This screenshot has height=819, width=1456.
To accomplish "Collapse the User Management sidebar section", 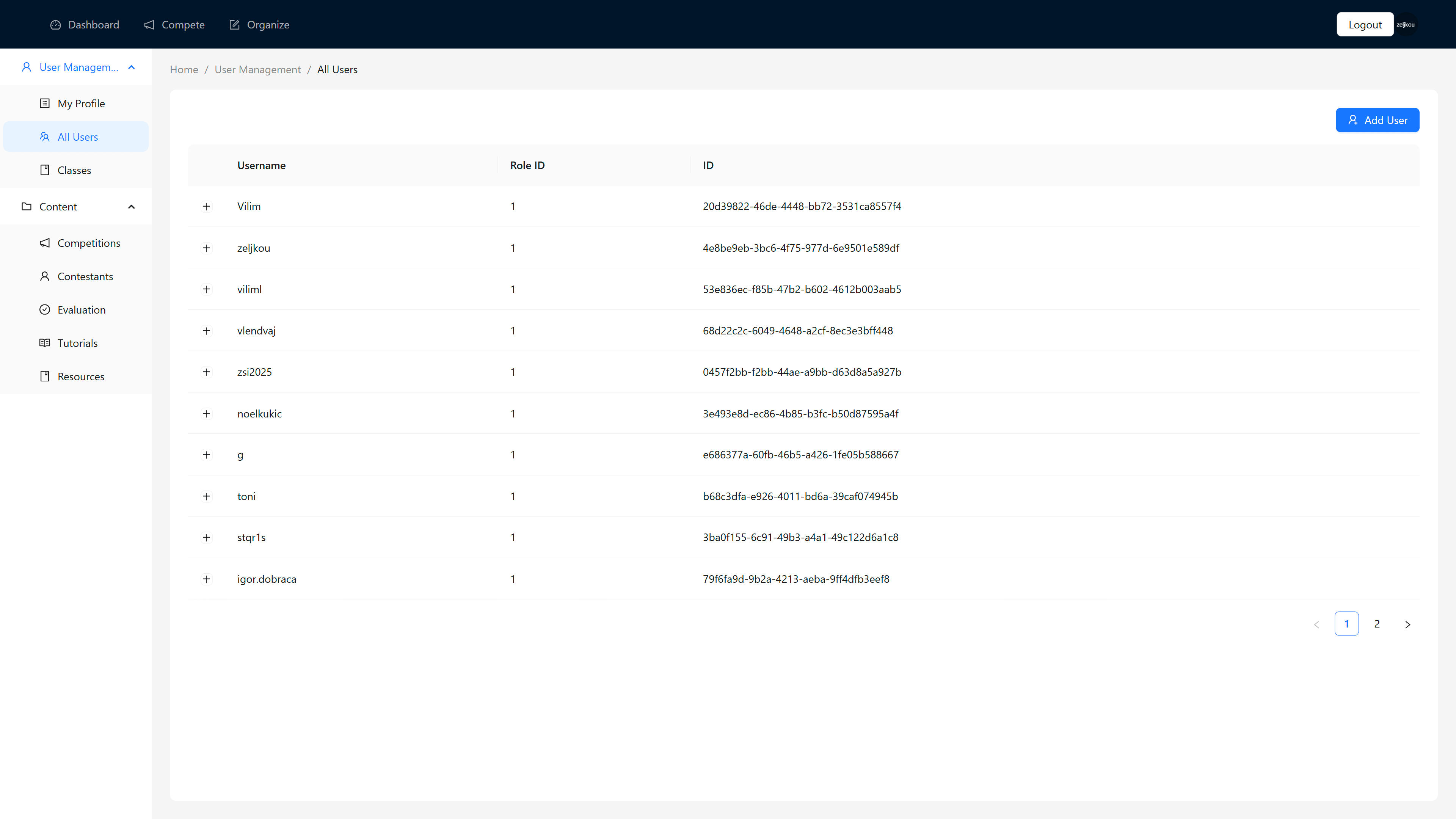I will [132, 67].
